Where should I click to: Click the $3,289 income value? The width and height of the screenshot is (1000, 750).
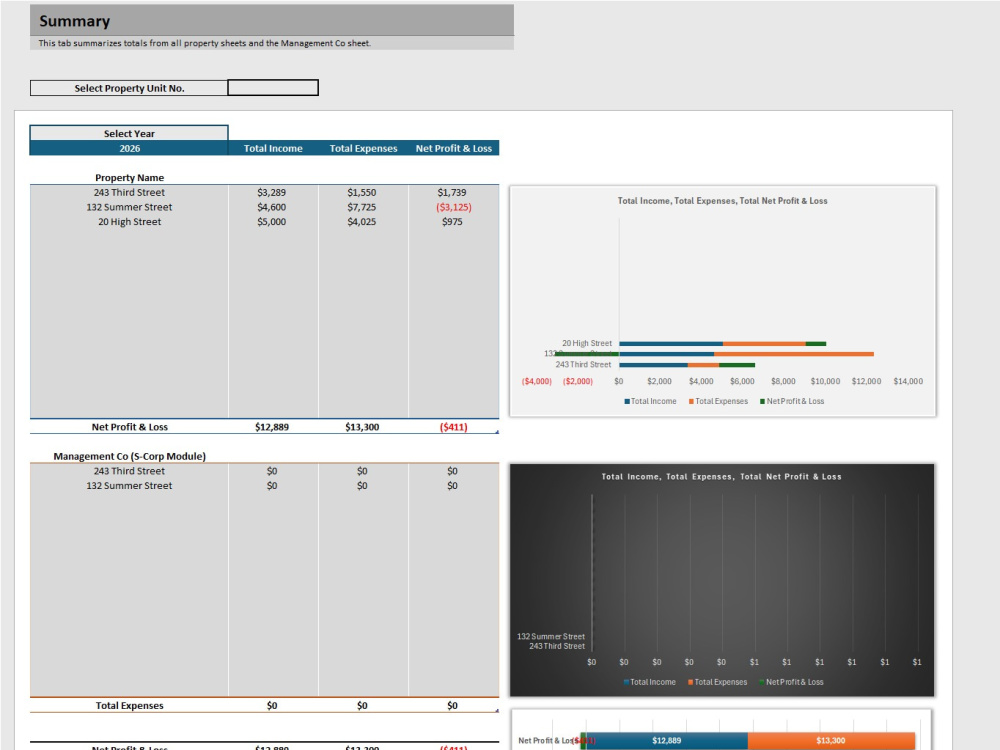272,192
